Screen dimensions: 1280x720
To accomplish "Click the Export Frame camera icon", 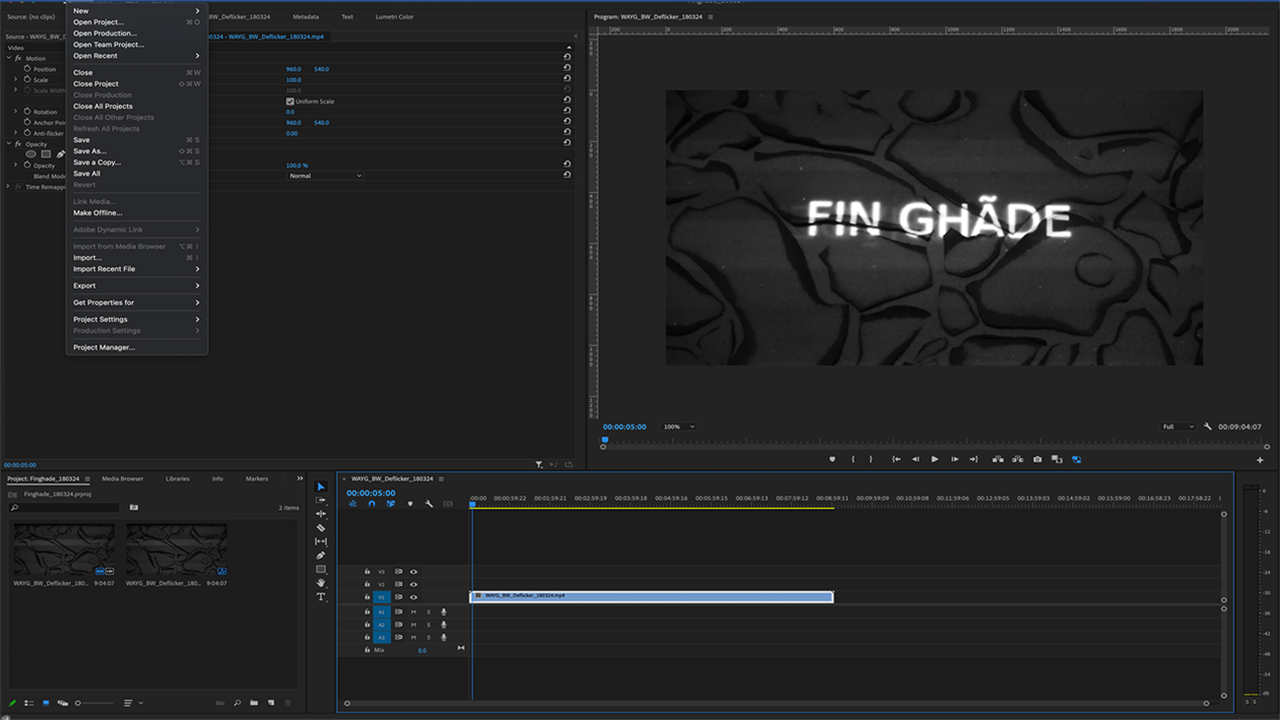I will click(1037, 459).
